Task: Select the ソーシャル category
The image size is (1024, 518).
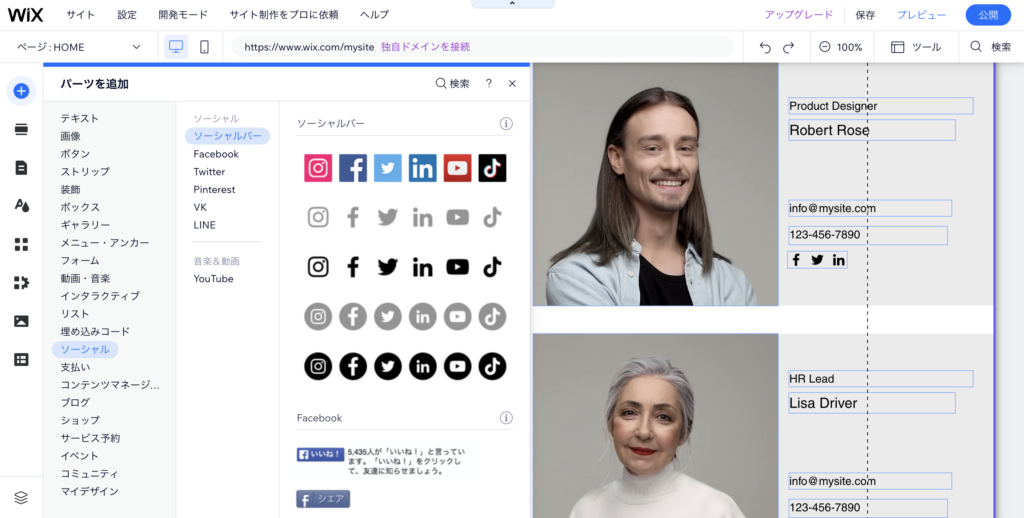Action: pos(85,349)
